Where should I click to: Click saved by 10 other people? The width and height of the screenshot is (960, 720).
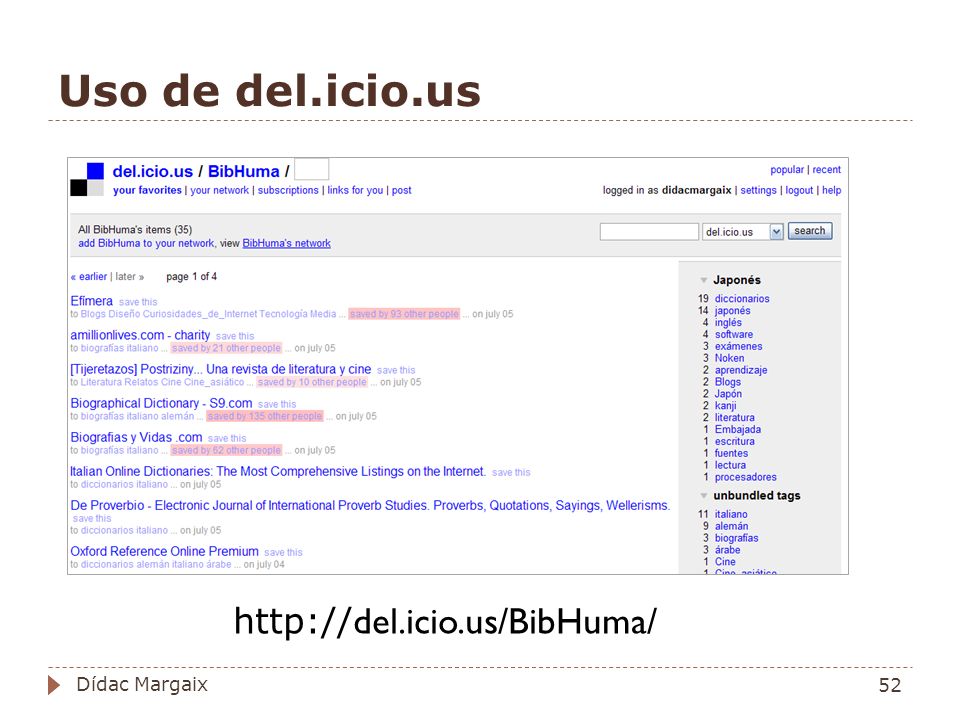(x=312, y=382)
